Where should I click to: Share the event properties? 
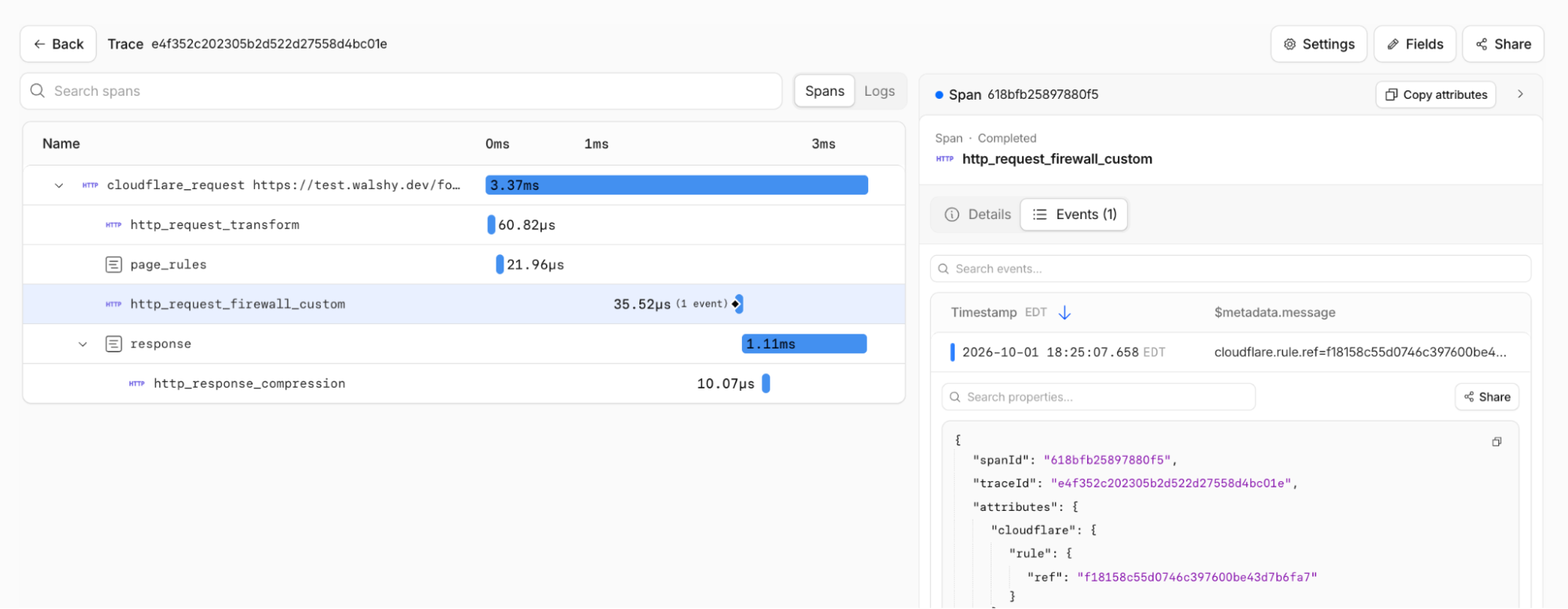[x=1487, y=397]
